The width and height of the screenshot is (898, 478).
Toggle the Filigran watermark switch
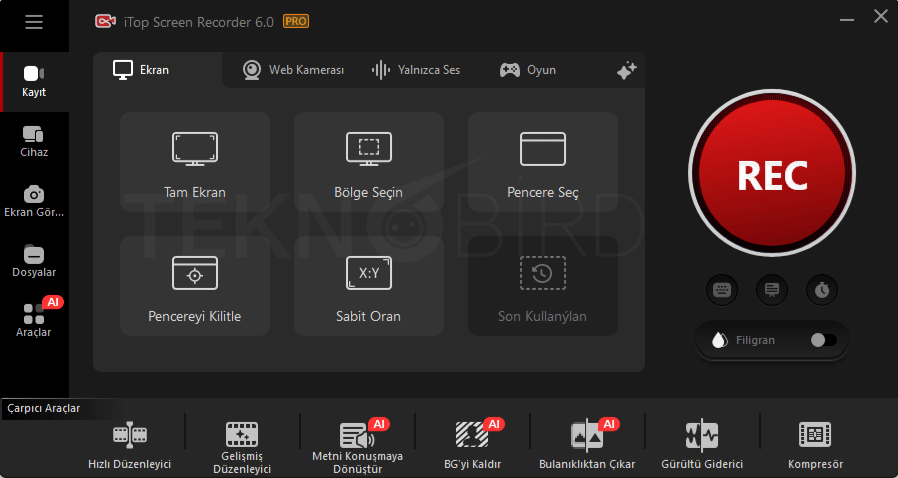(x=824, y=340)
